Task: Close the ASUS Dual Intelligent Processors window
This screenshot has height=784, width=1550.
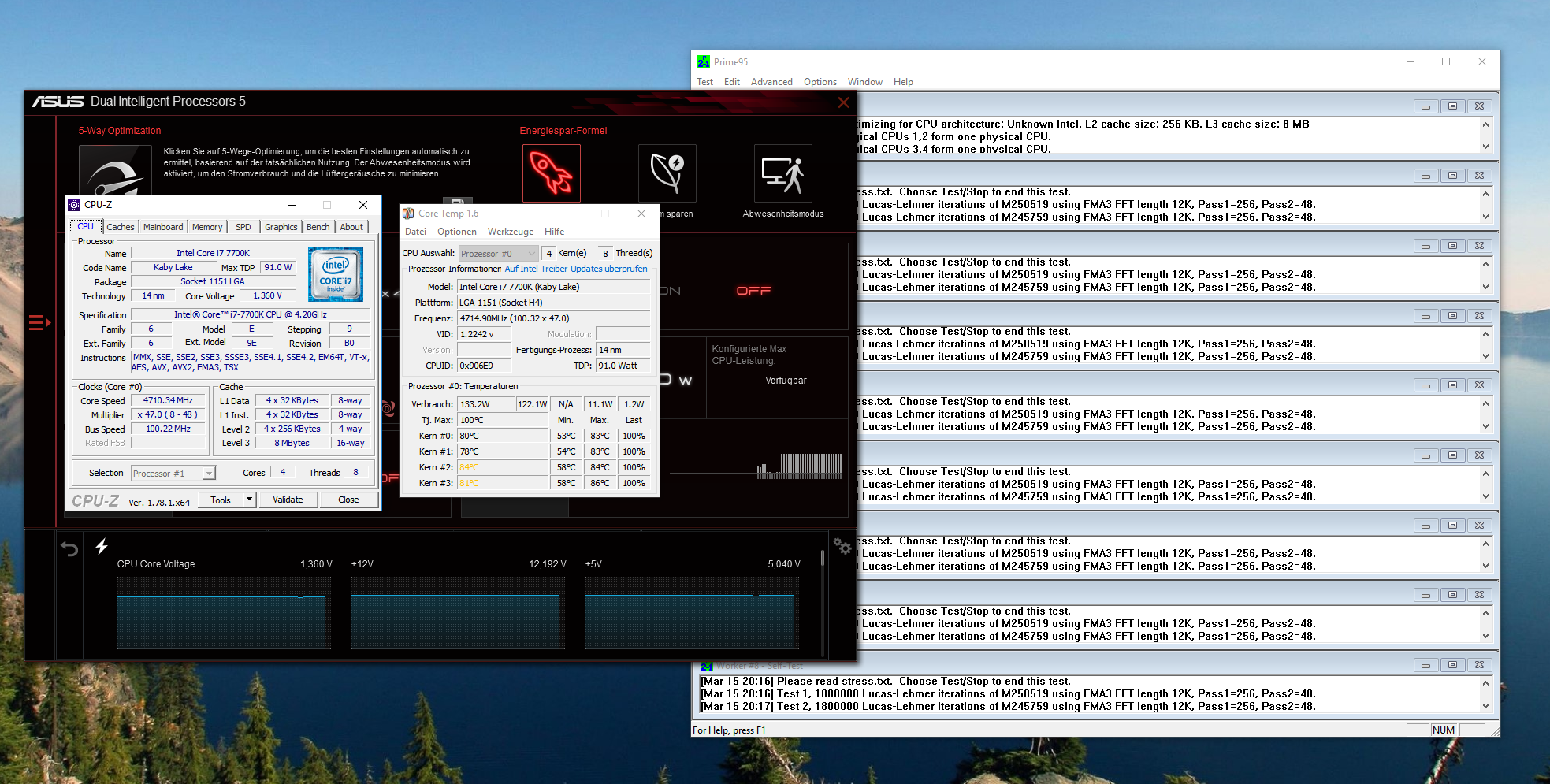Action: coord(843,102)
